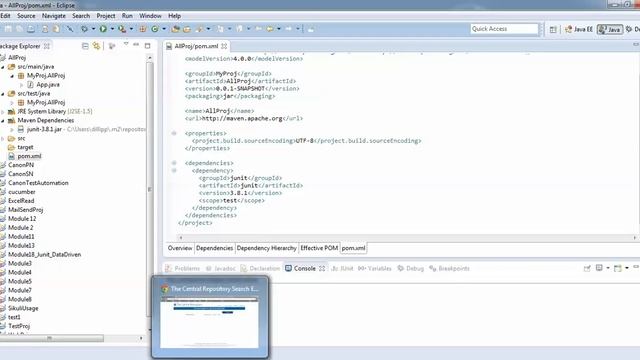The width and height of the screenshot is (640, 360).
Task: Click the Save icon in the toolbar
Action: point(8,29)
